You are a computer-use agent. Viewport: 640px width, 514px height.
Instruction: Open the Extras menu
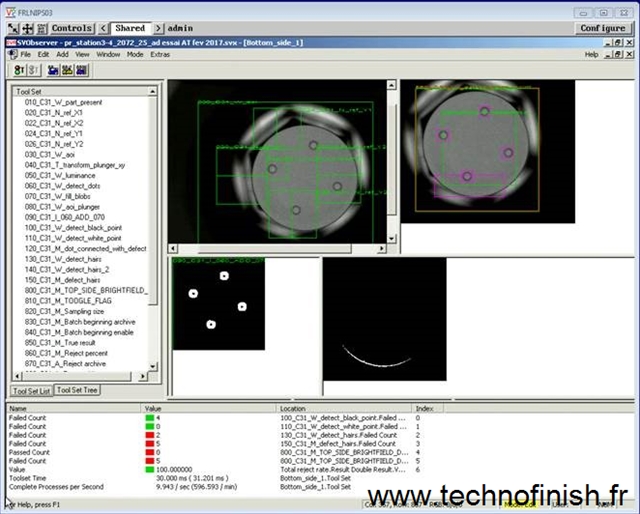(160, 54)
